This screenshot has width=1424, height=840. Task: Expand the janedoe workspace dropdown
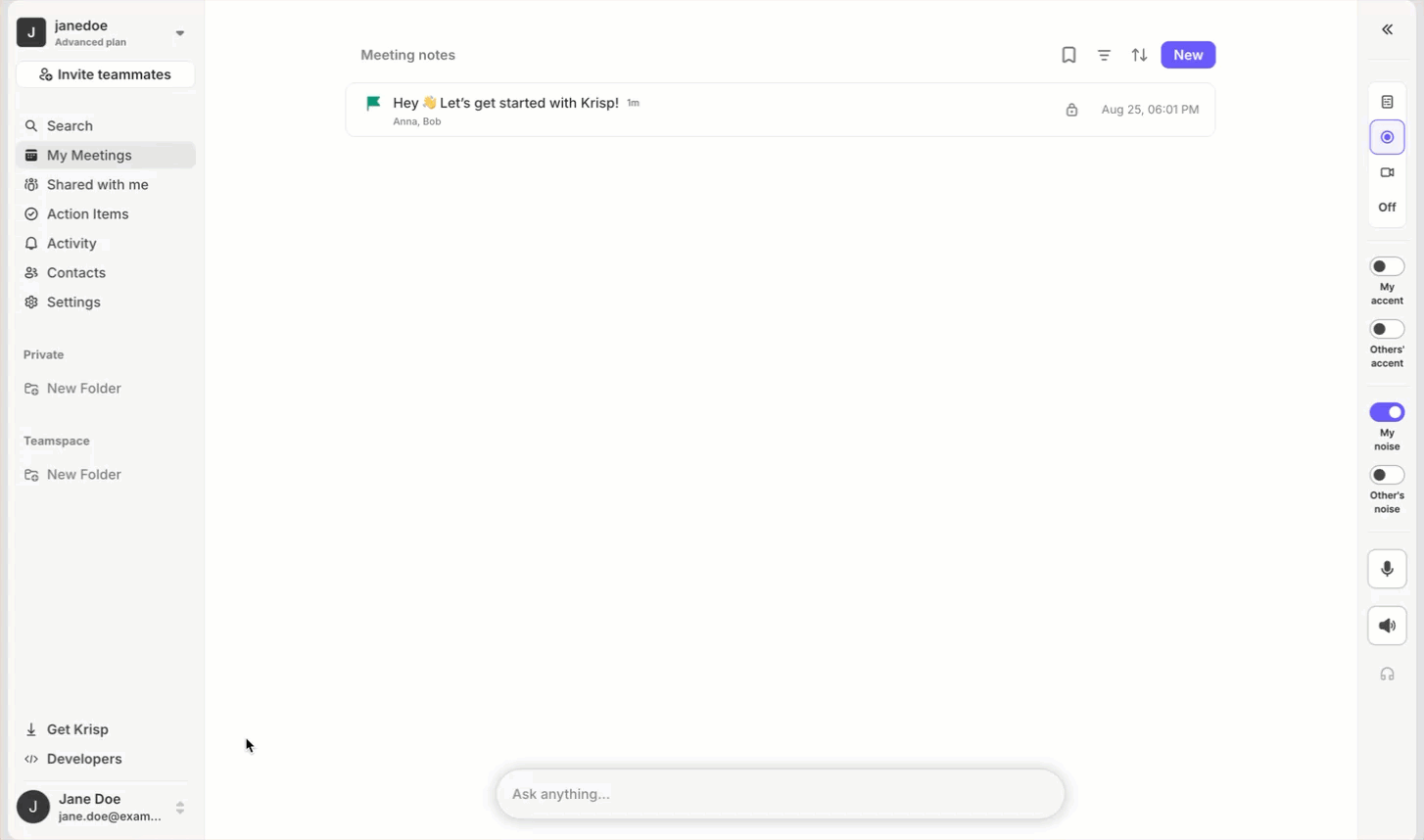click(x=180, y=33)
